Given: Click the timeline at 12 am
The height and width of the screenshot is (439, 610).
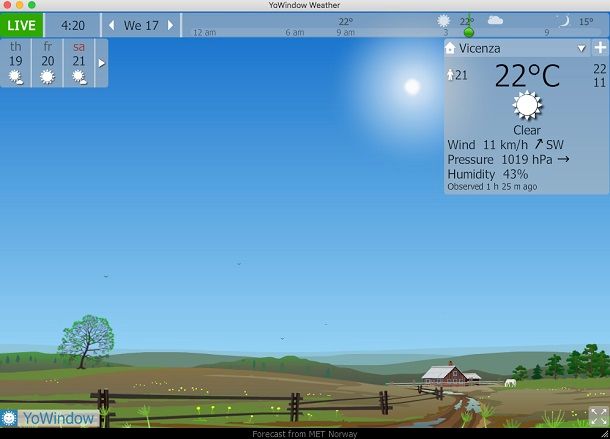Looking at the screenshot, I should [204, 33].
